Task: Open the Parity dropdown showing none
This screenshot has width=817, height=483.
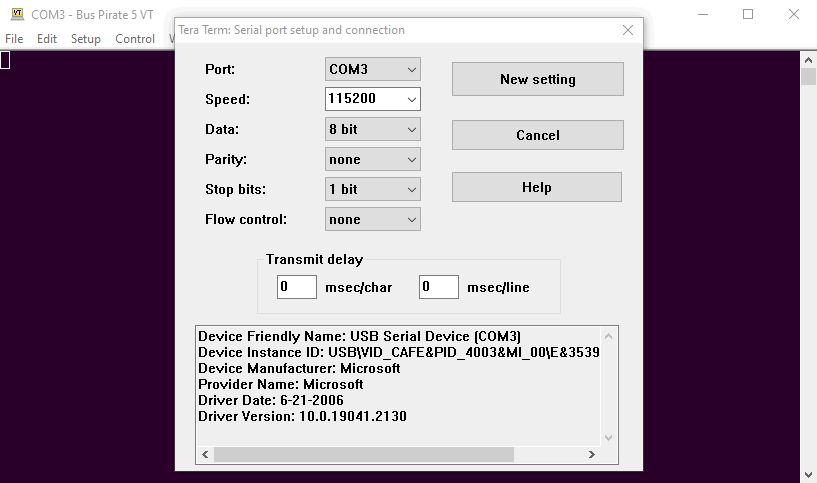Action: pos(373,159)
